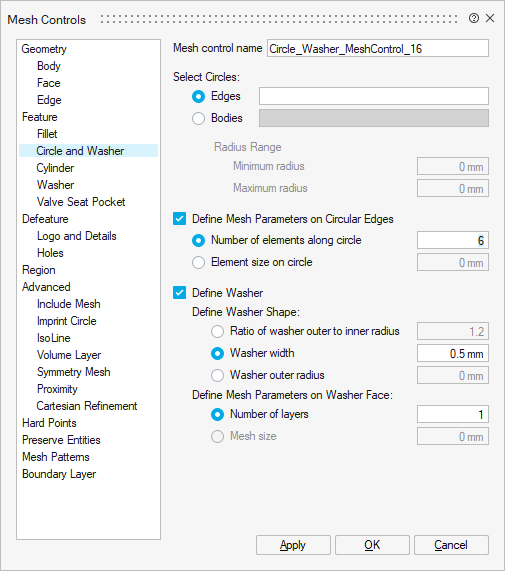Click the Apply button

tap(293, 545)
